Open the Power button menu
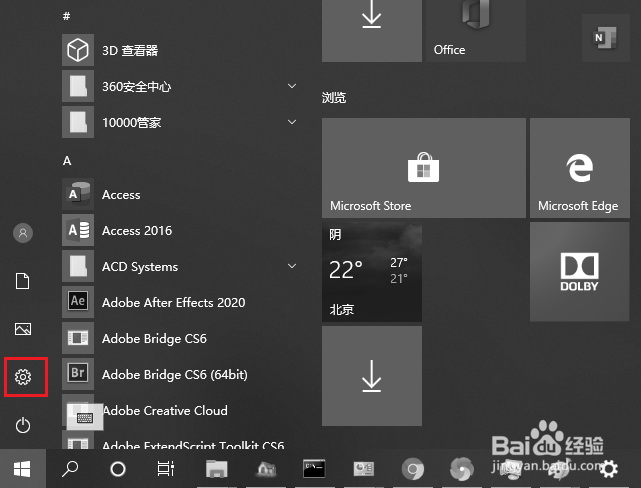The image size is (641, 488). coord(23,425)
